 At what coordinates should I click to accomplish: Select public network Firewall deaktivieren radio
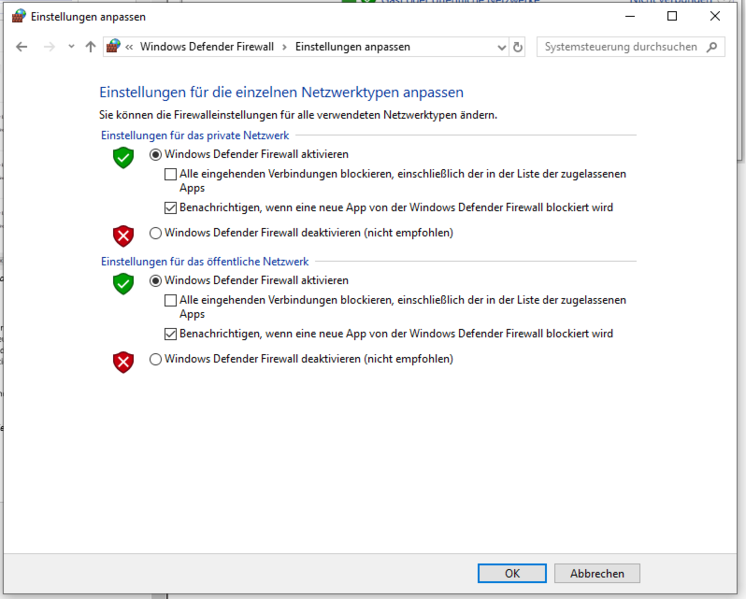[x=156, y=359]
